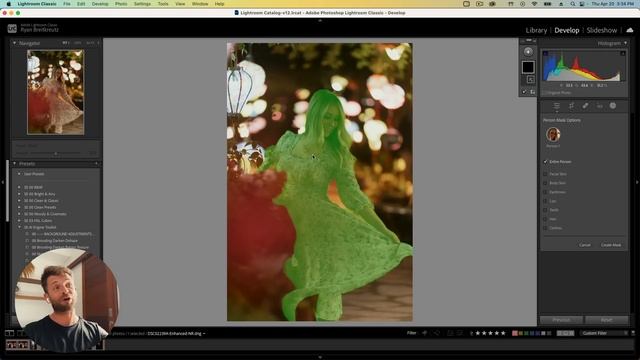Click the cloud sync icon
Screen dimensions: 640x360
tap(629, 30)
